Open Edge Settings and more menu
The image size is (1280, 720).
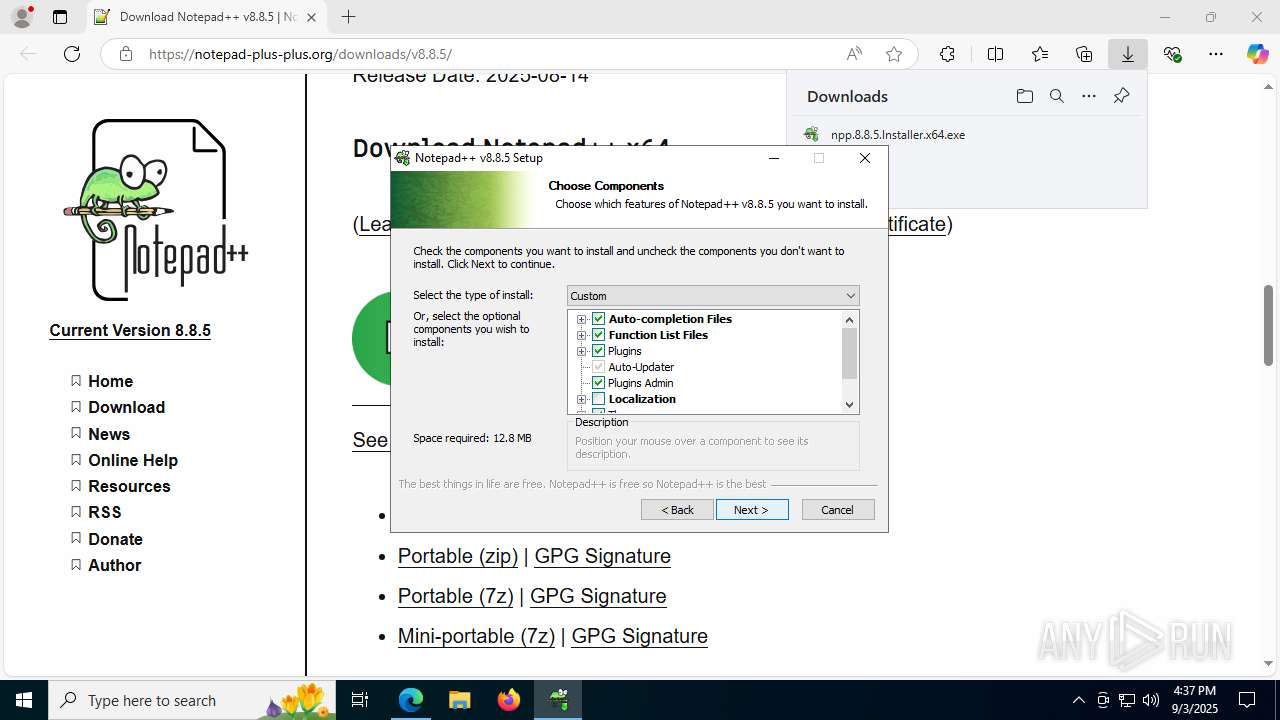click(1216, 54)
